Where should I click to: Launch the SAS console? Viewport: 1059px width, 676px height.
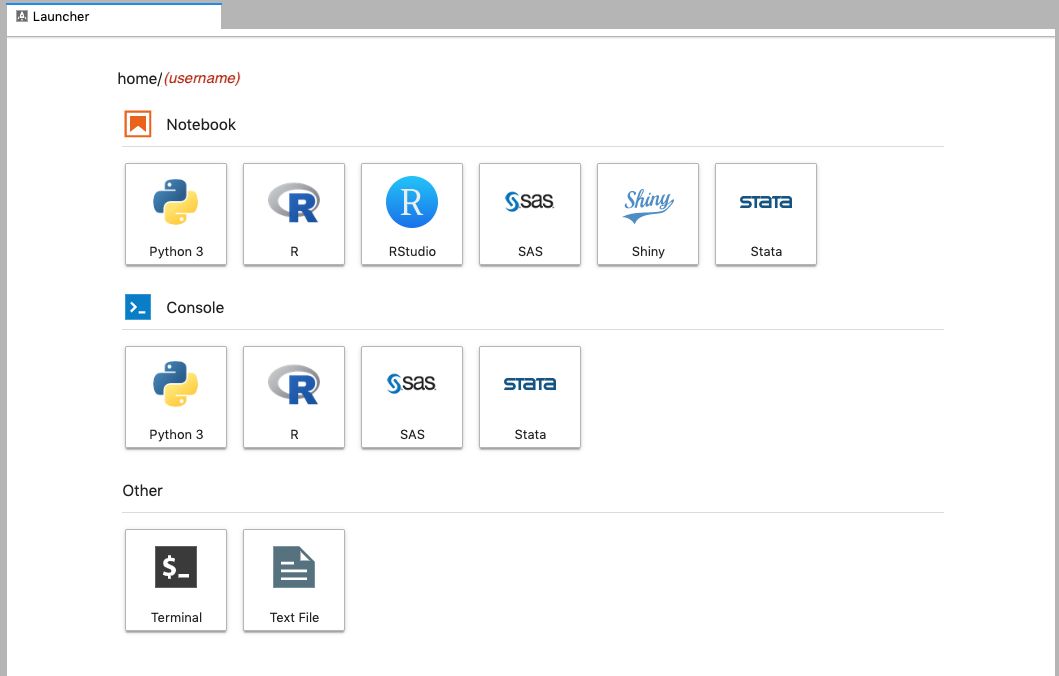412,397
